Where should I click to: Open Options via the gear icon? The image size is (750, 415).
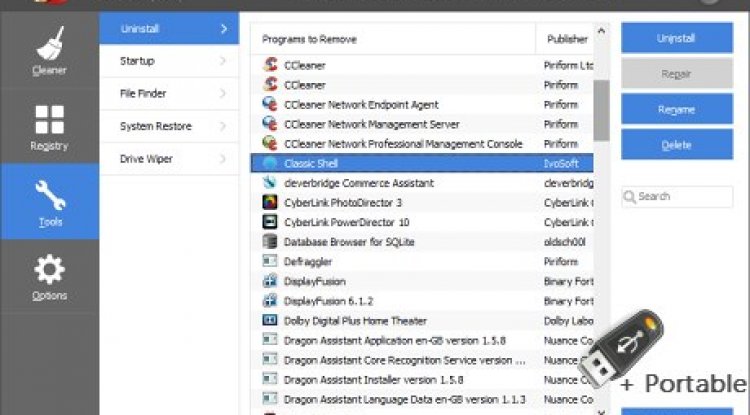click(x=49, y=270)
